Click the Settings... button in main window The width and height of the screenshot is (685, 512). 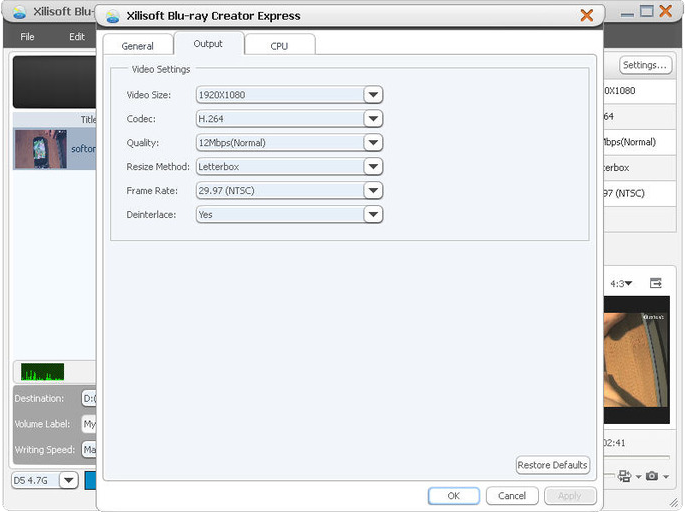645,65
